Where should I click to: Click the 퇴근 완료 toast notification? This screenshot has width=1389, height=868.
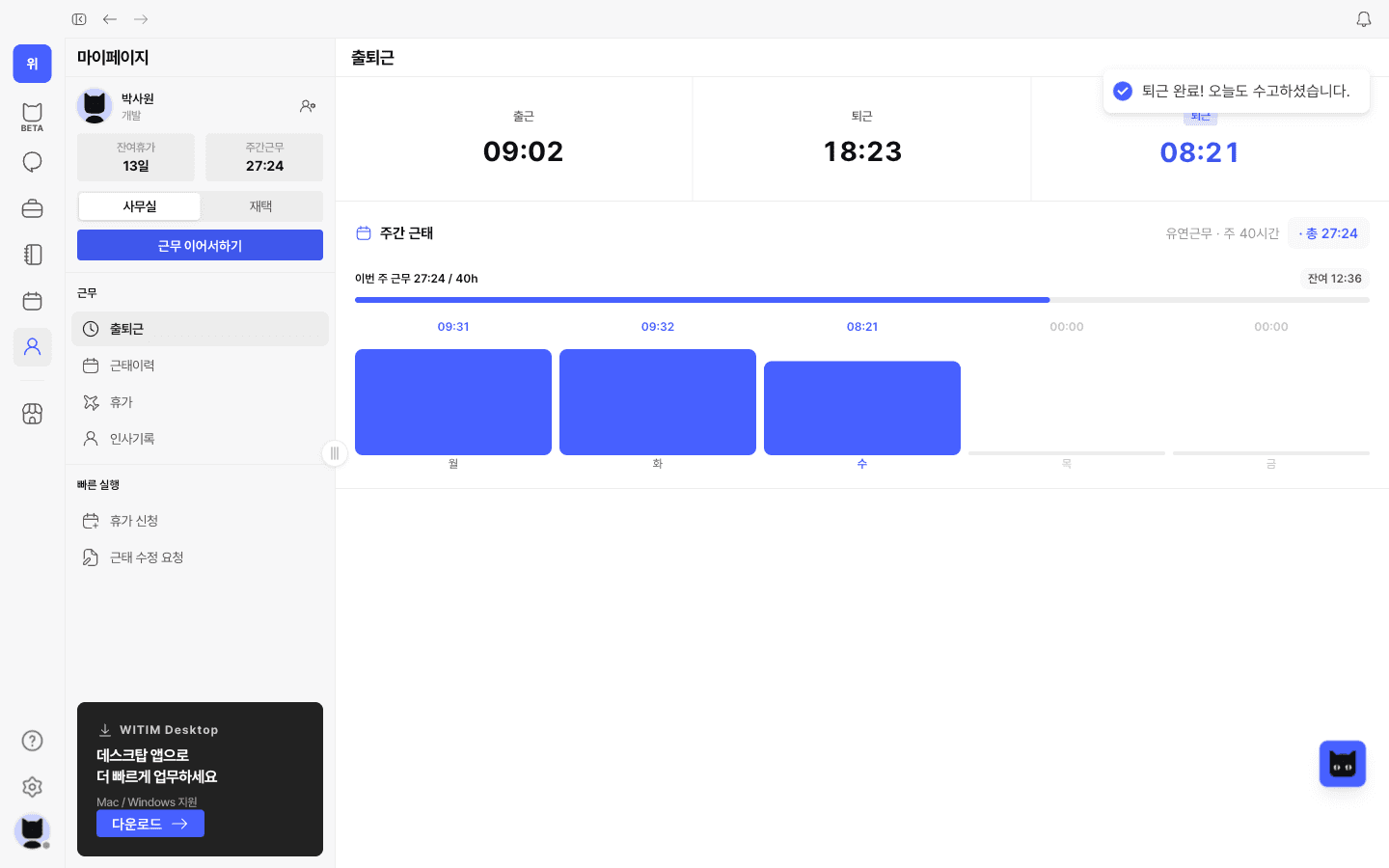tap(1237, 91)
